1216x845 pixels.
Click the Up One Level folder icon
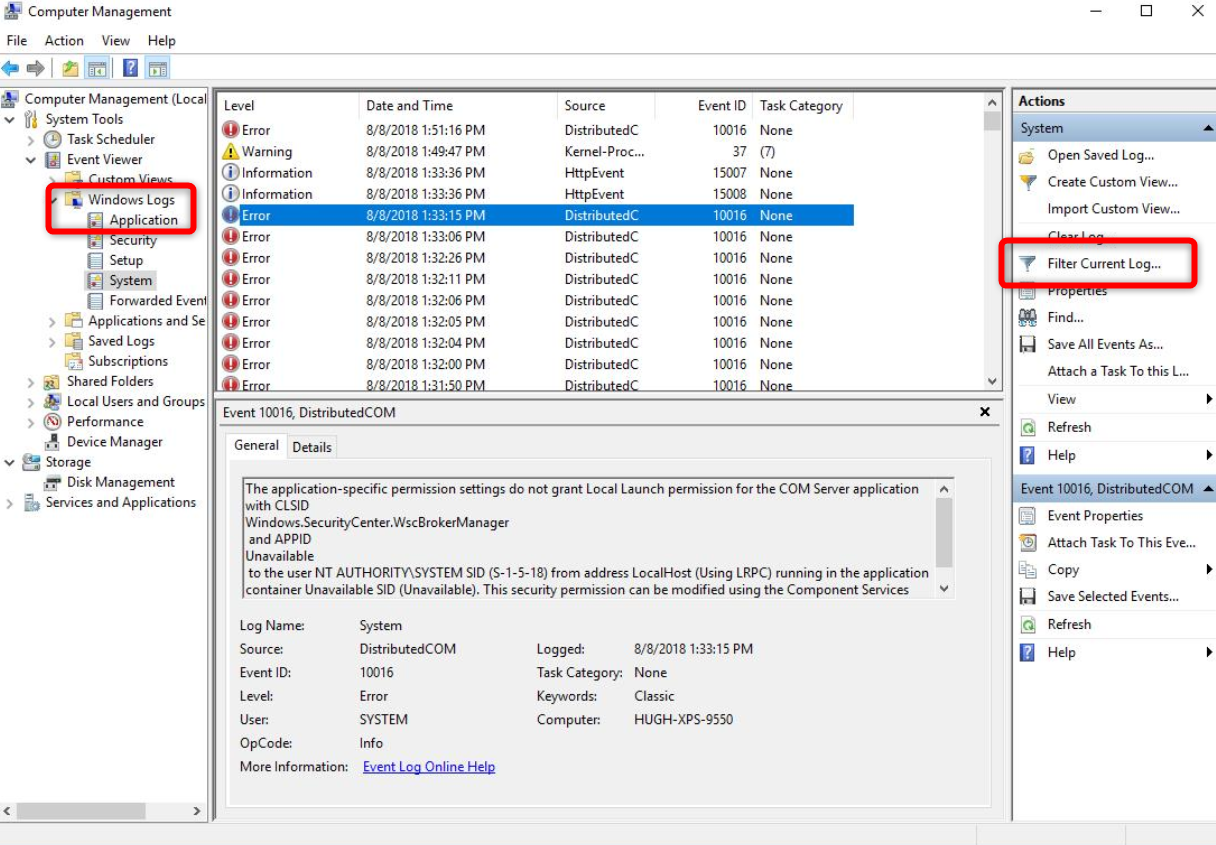tap(70, 68)
